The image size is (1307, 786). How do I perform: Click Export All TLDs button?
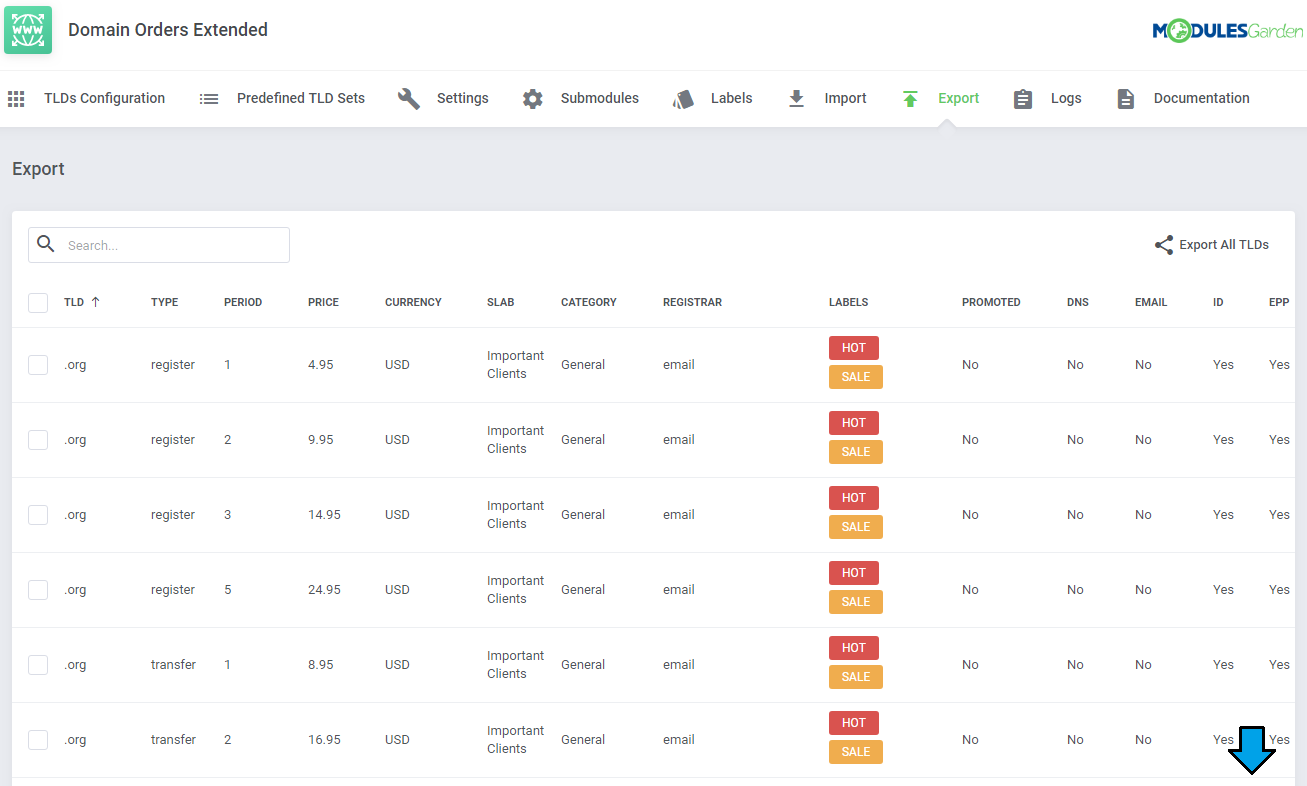[1212, 245]
